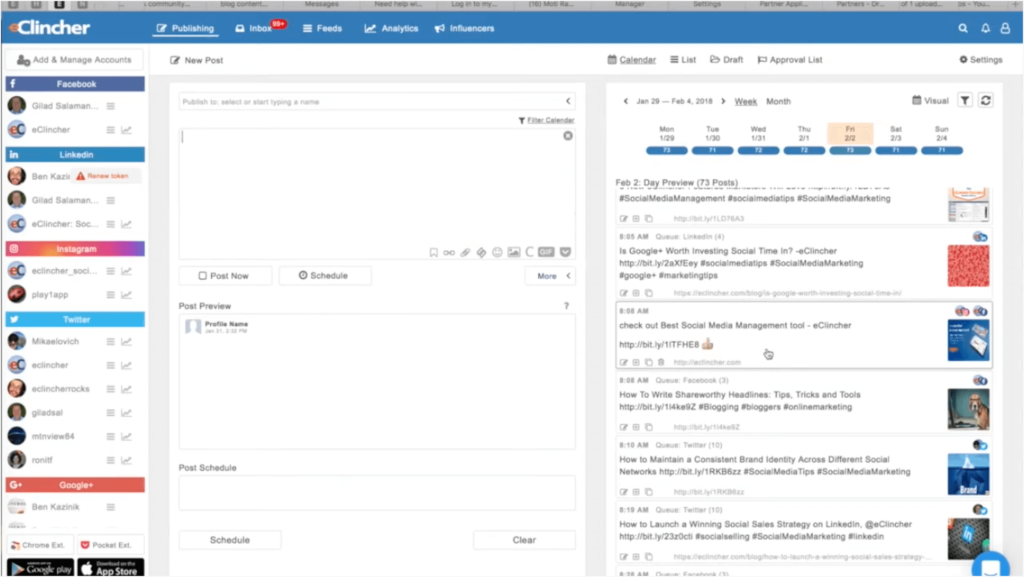Go to previous week arrow
Screen dimensions: 1024x577
[626, 101]
